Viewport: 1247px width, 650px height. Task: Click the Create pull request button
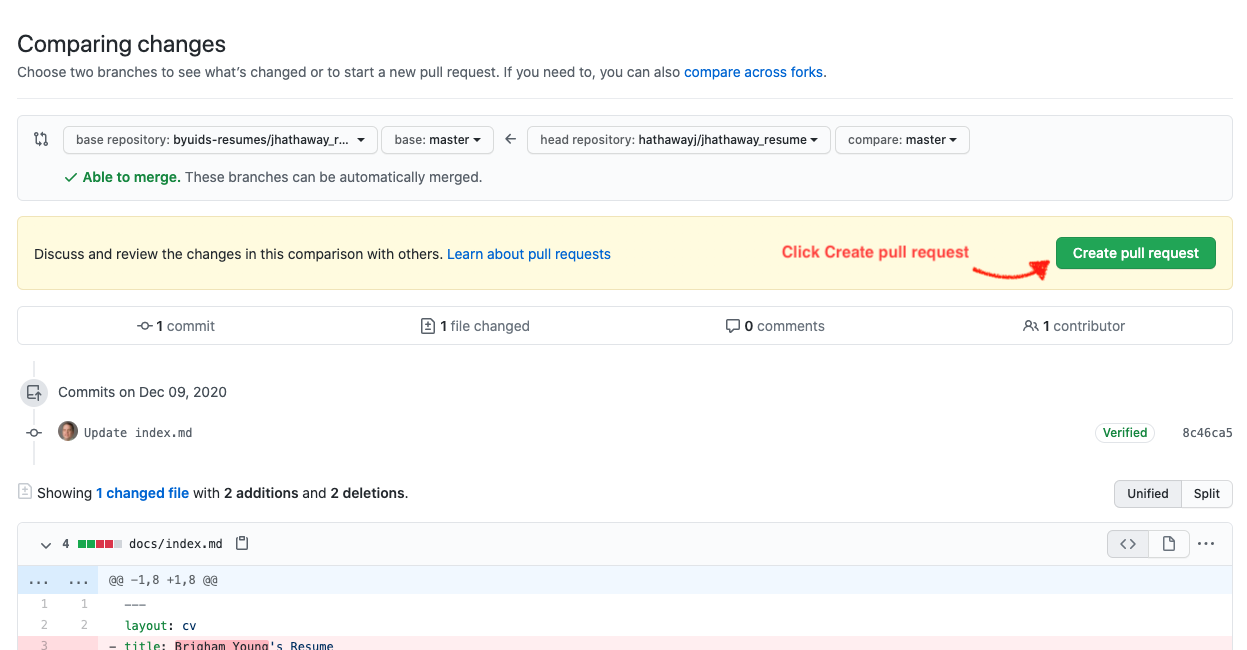coord(1135,253)
